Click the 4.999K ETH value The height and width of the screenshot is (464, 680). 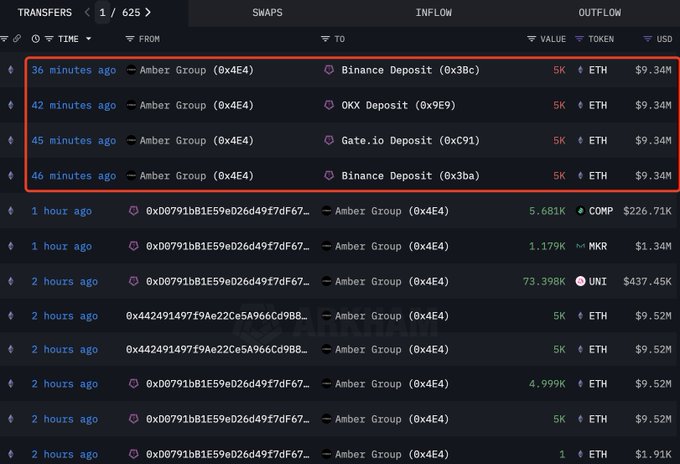547,384
